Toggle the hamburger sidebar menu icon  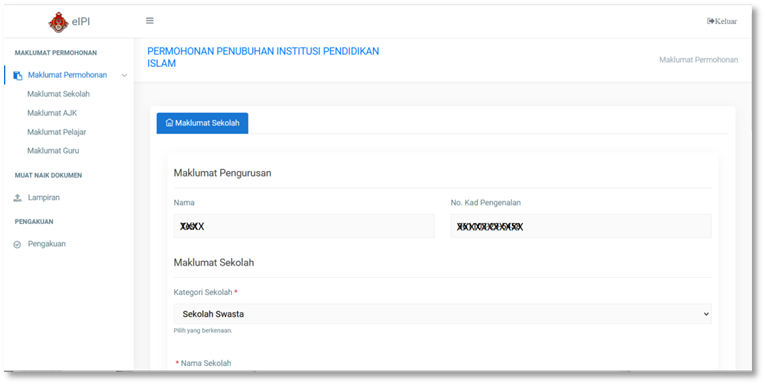click(x=150, y=20)
